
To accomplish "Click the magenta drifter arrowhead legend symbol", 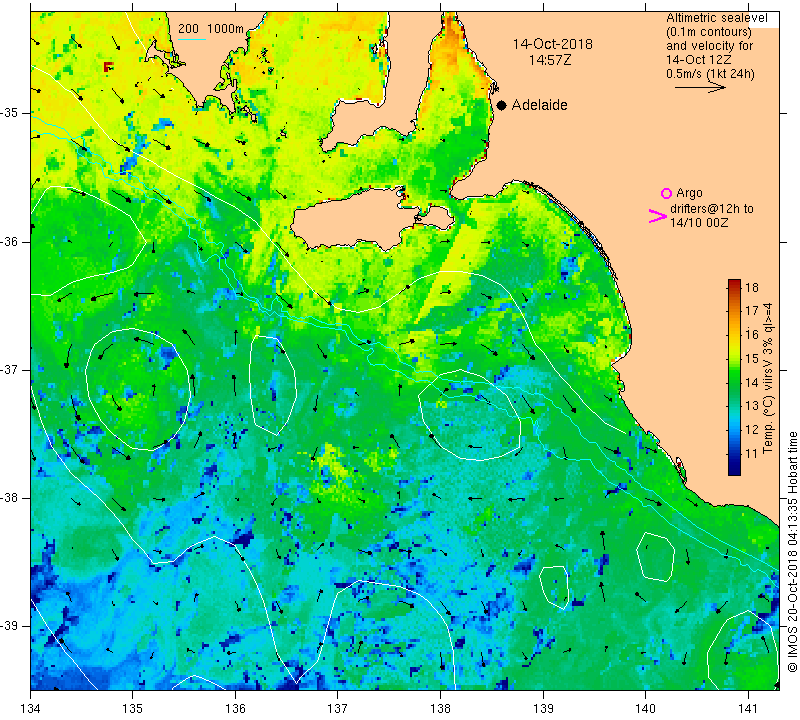I will tap(658, 216).
